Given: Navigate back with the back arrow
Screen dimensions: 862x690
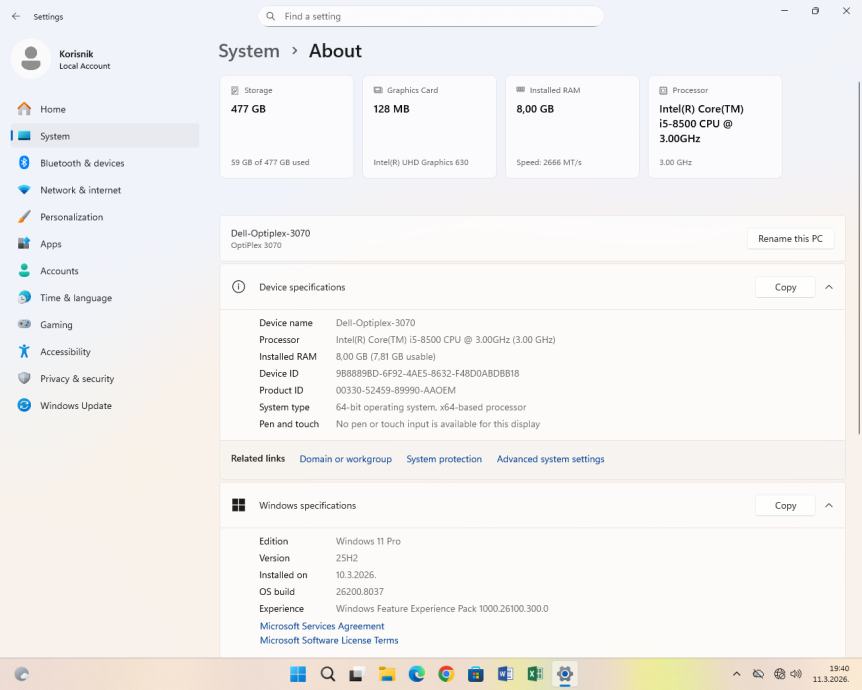Looking at the screenshot, I should (x=15, y=16).
